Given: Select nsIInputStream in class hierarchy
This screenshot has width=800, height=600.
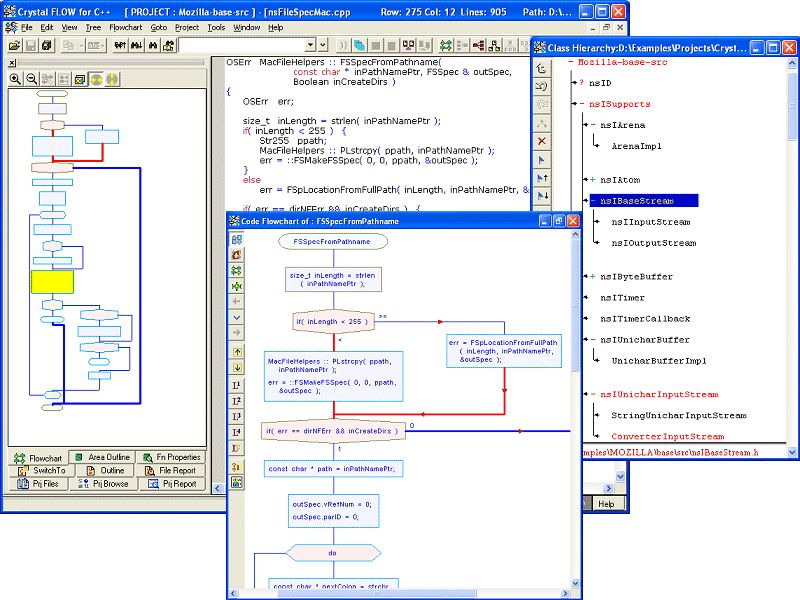Looking at the screenshot, I should [x=650, y=222].
